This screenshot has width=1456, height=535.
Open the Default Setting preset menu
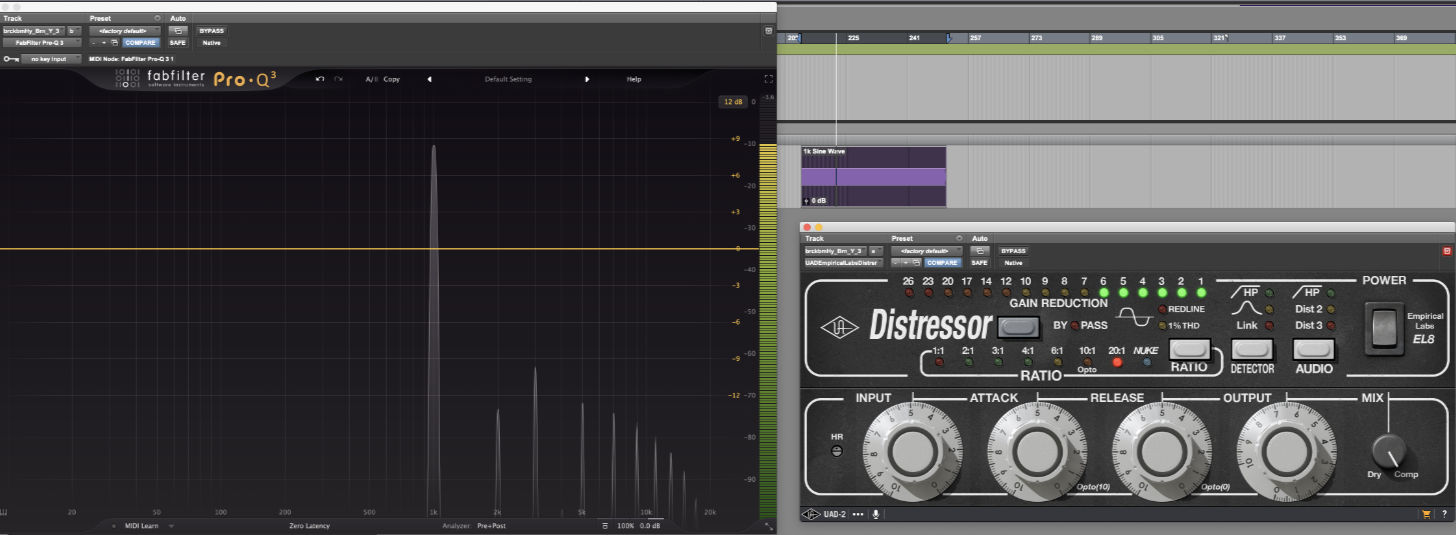point(508,79)
